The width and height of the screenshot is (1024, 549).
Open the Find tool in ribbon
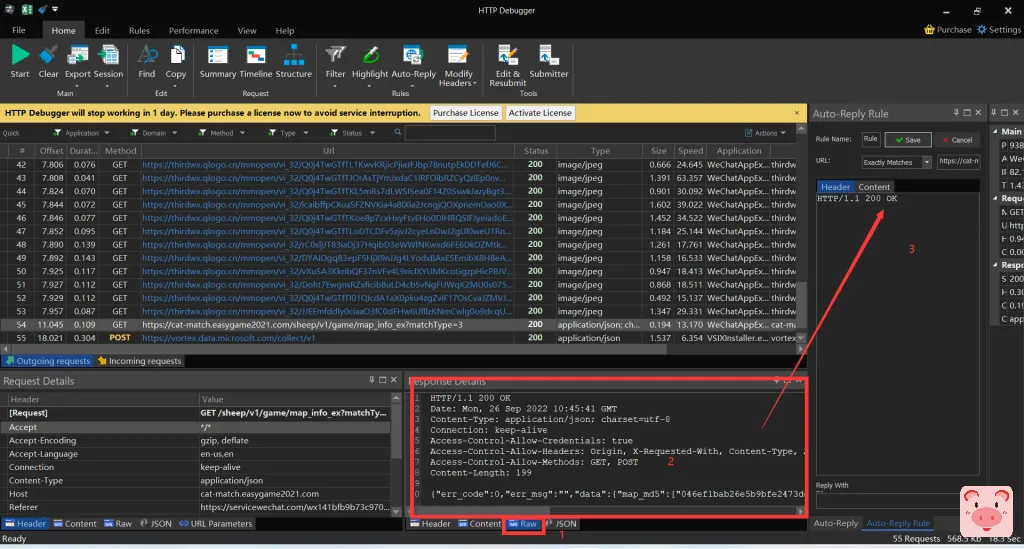[147, 55]
